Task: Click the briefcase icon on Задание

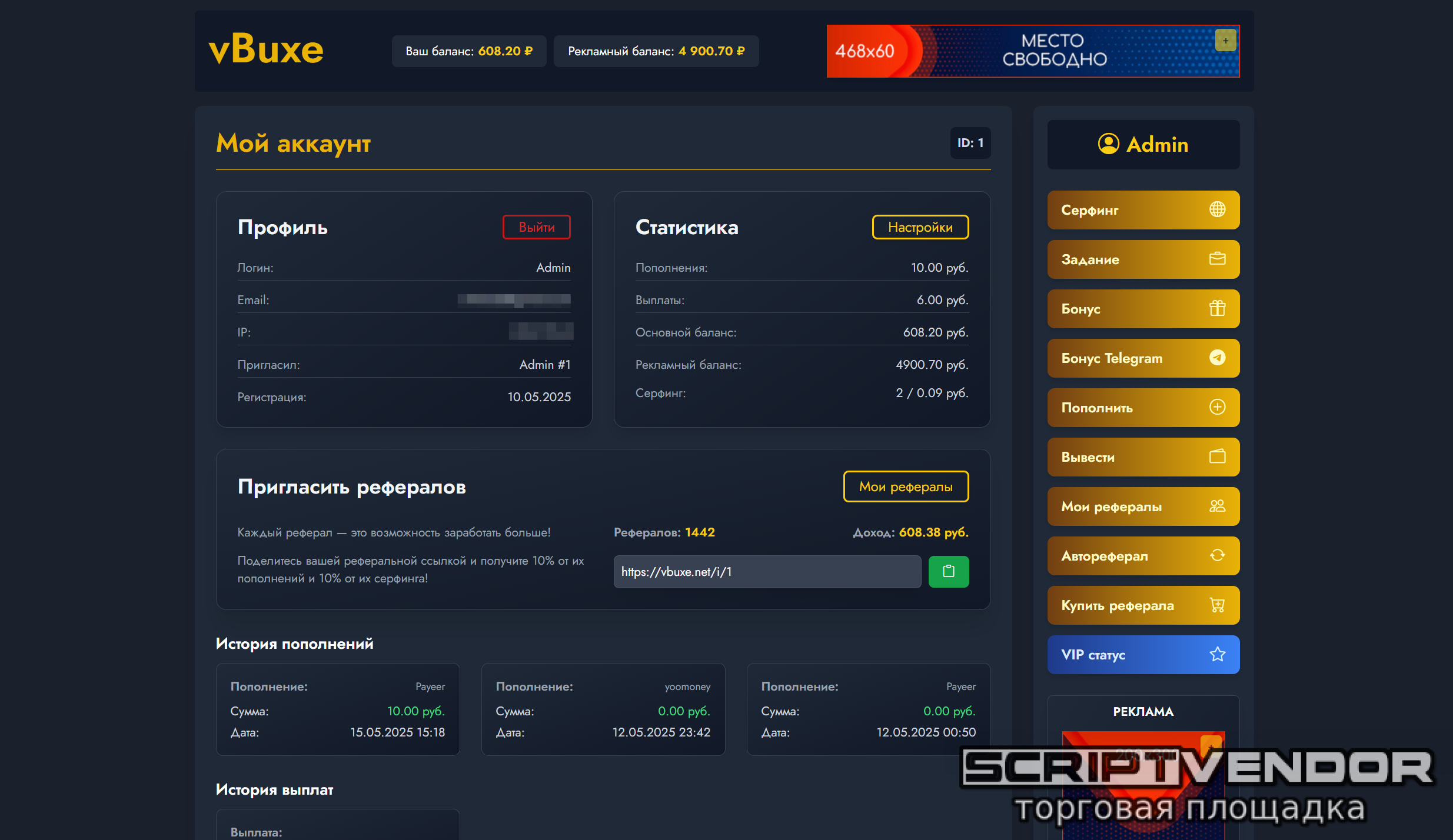Action: point(1217,259)
